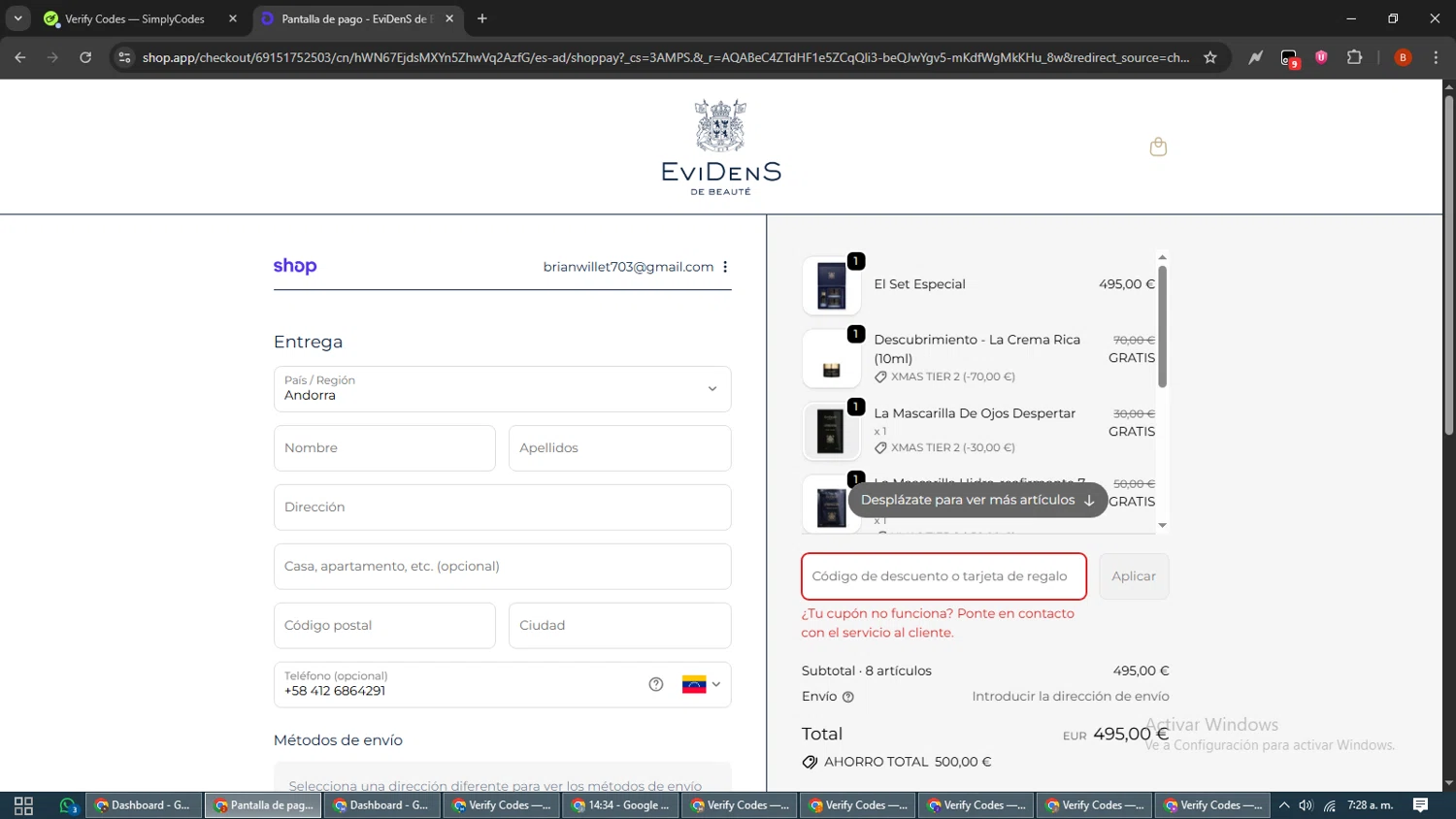The image size is (1456, 819).
Task: Click into the Dirección field
Action: pos(502,508)
